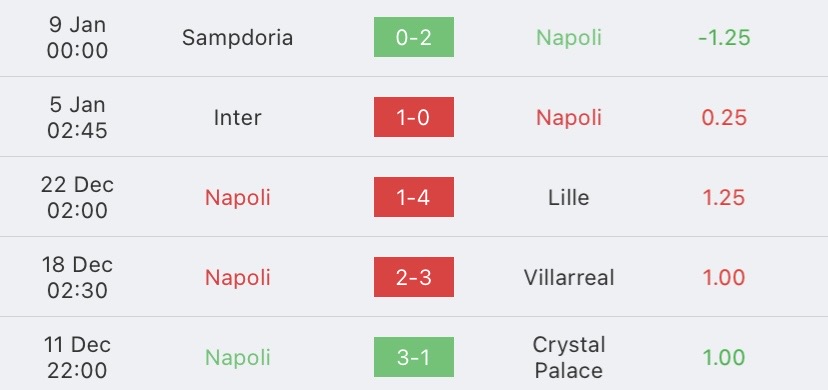Click green Napoli in Sampdoria match row
The height and width of the screenshot is (390, 828).
(569, 38)
